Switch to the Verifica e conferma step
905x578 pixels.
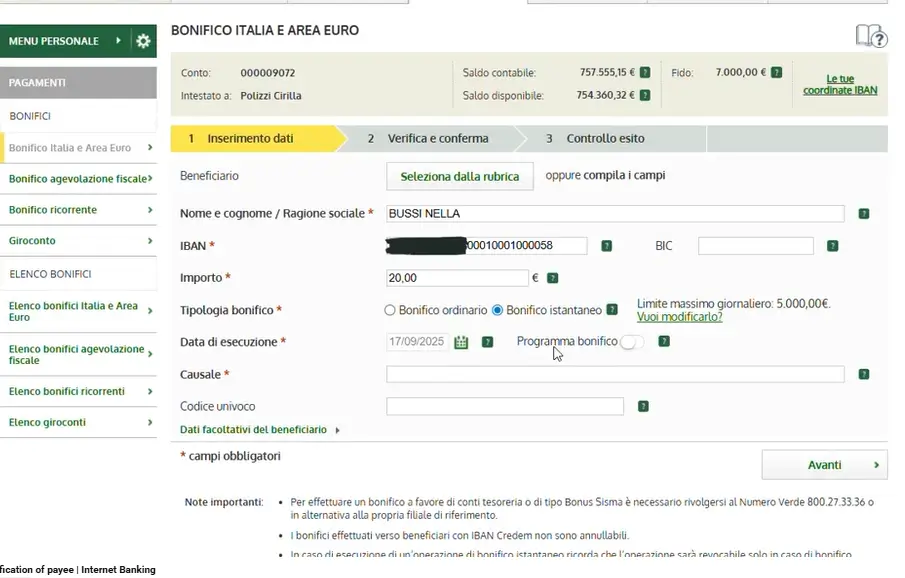436,138
